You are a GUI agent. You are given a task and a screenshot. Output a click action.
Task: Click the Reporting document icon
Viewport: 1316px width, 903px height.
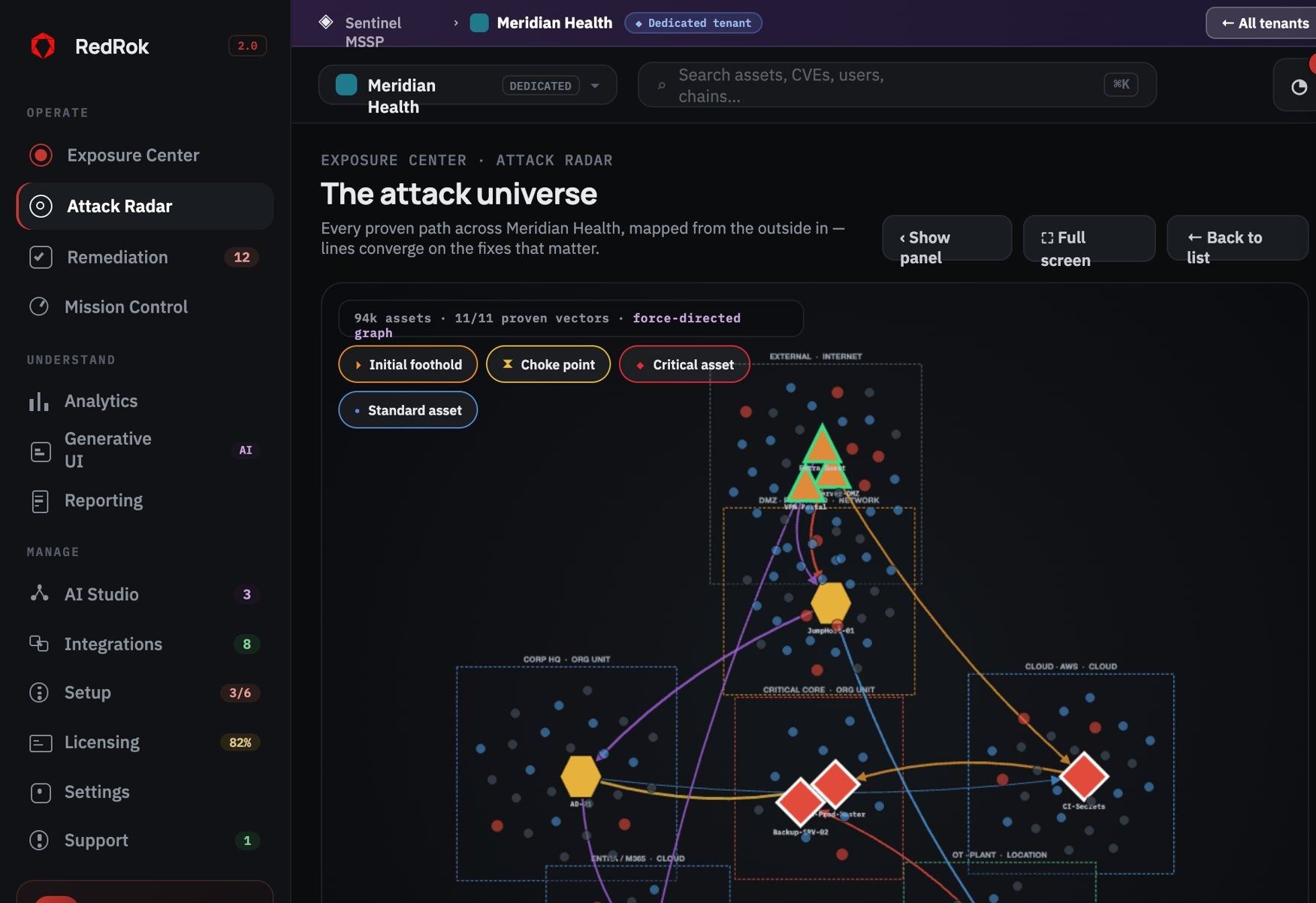(x=40, y=501)
